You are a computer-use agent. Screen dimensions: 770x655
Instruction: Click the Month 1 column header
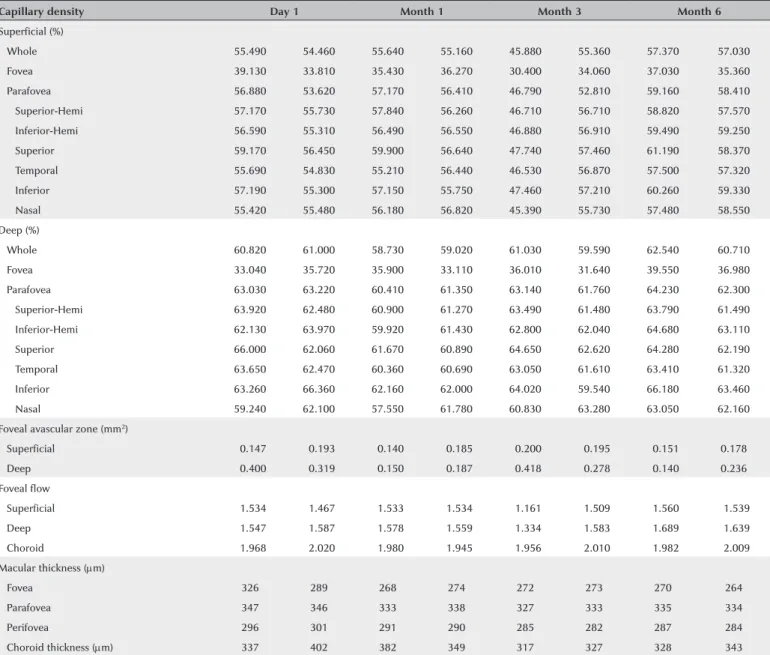[421, 11]
